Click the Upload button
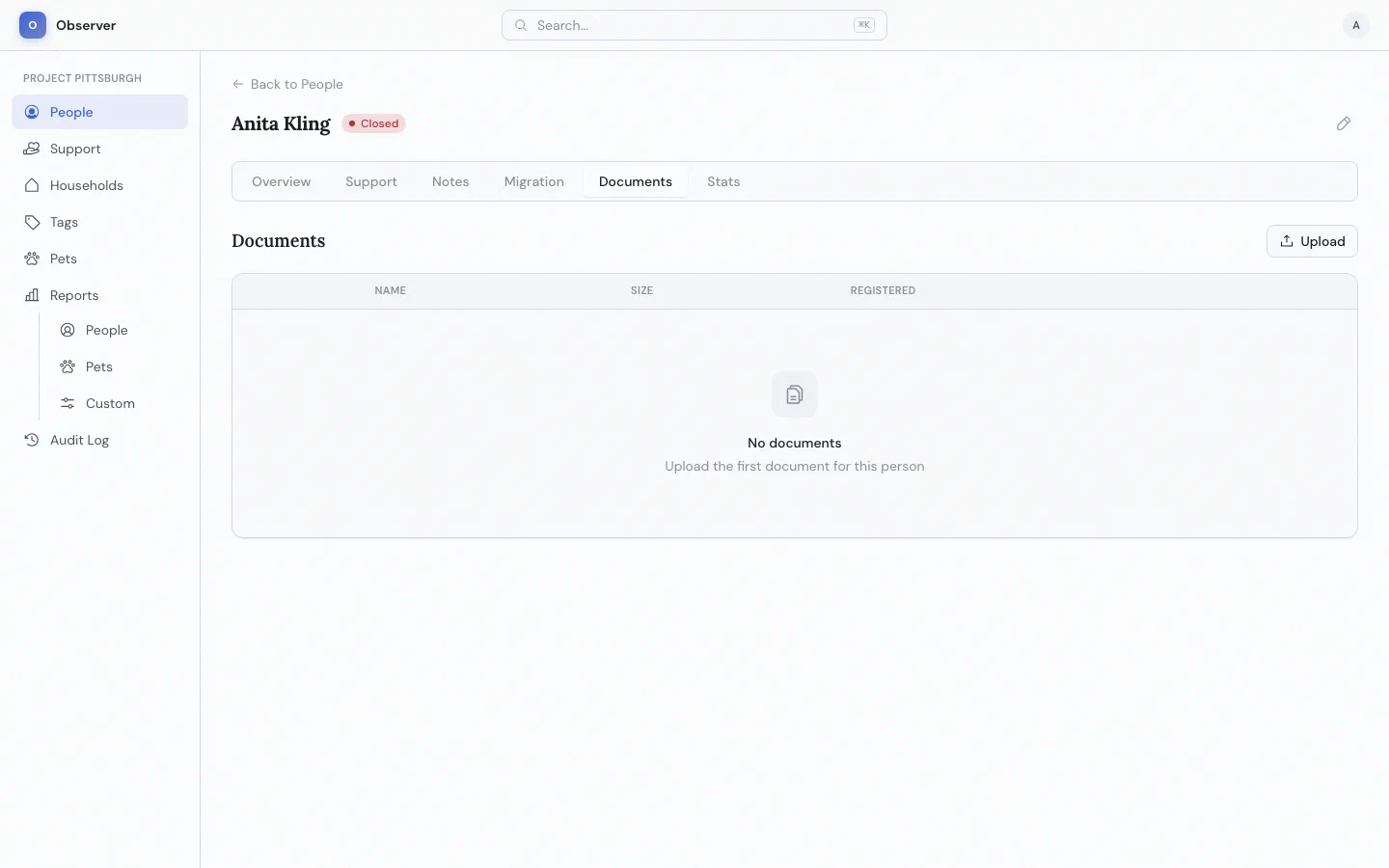 (1312, 241)
